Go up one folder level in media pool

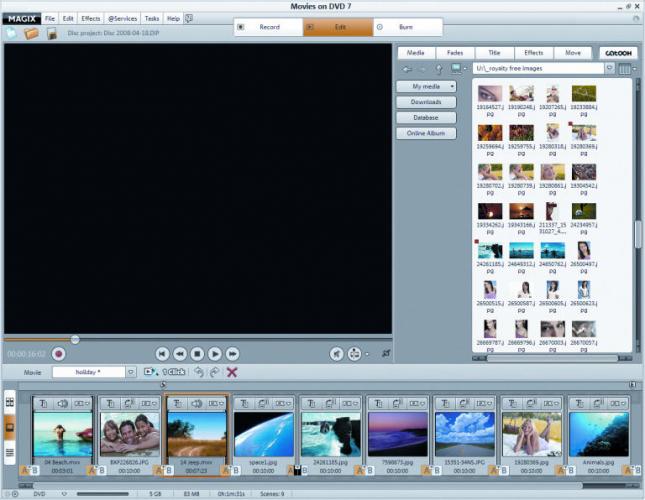tap(439, 69)
